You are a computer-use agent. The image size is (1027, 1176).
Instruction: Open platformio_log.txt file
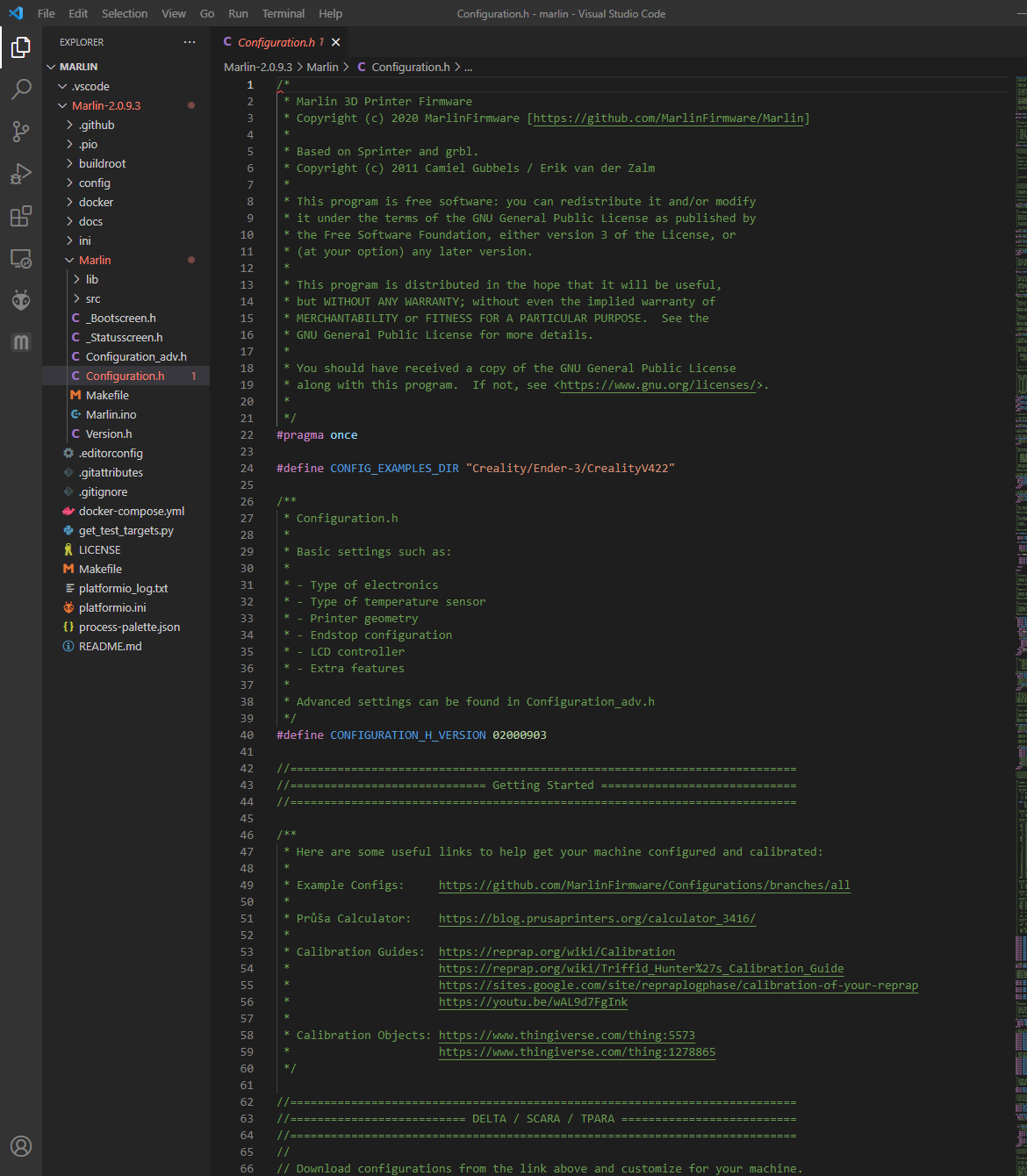pos(126,588)
